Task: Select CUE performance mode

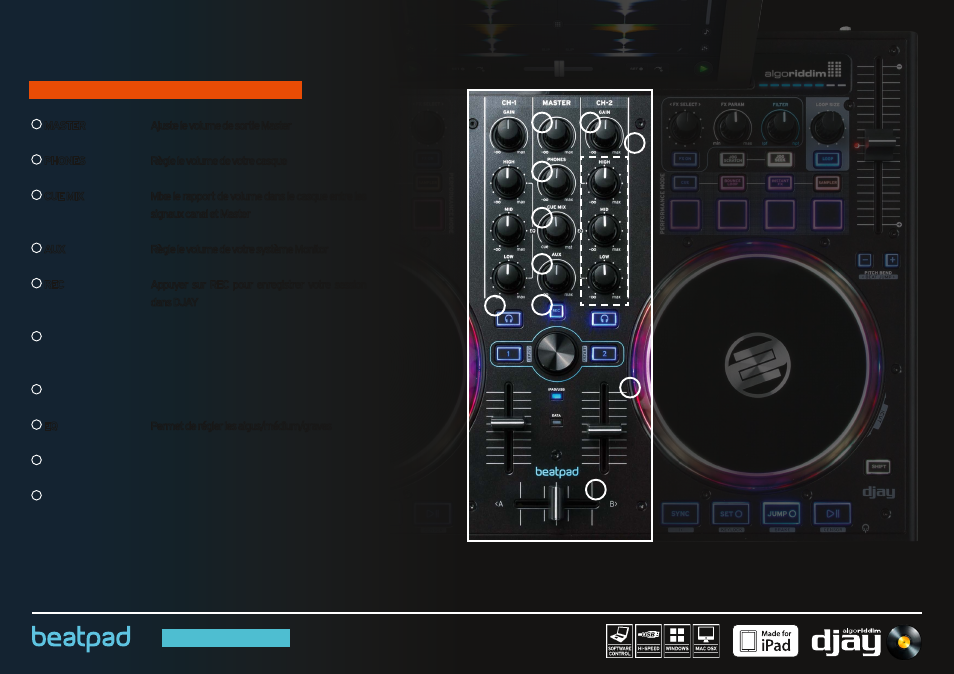Action: point(684,182)
